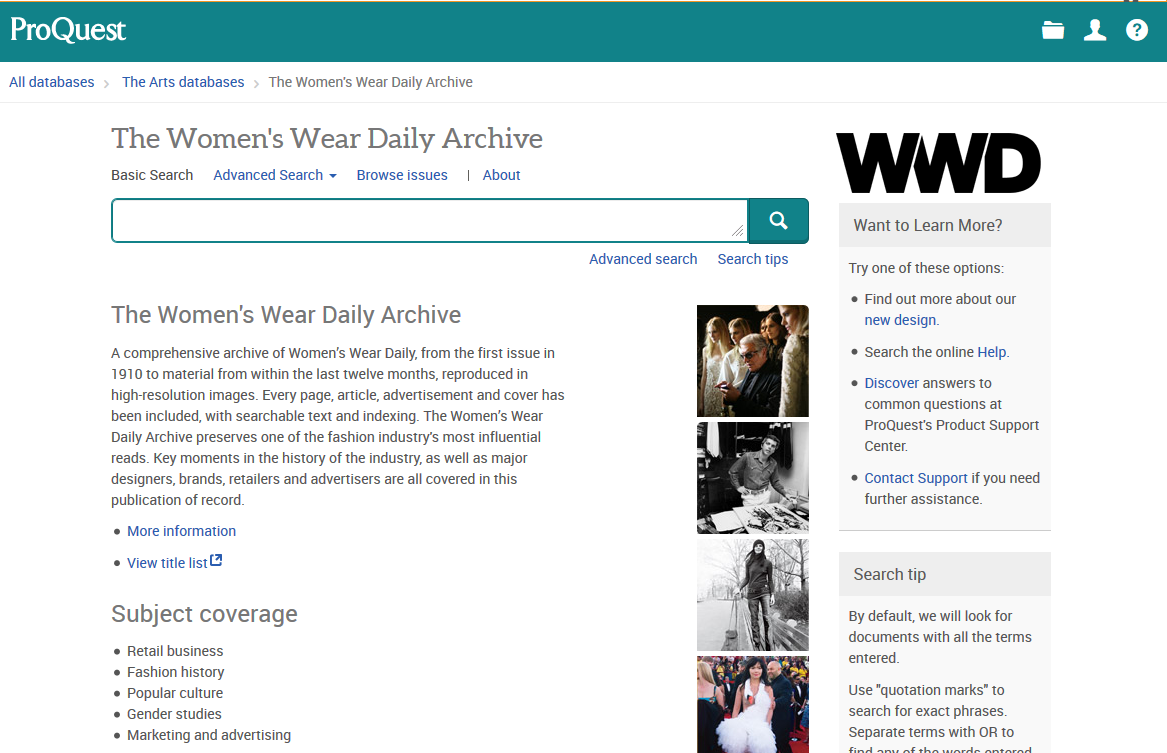Go to The Arts databases breadcrumb
This screenshot has width=1167, height=753.
183,82
